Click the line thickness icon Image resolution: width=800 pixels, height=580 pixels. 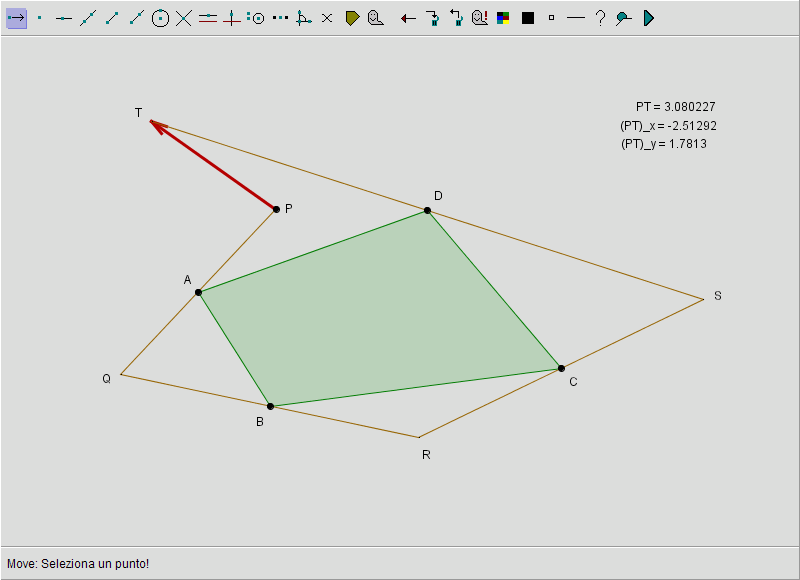coord(576,18)
